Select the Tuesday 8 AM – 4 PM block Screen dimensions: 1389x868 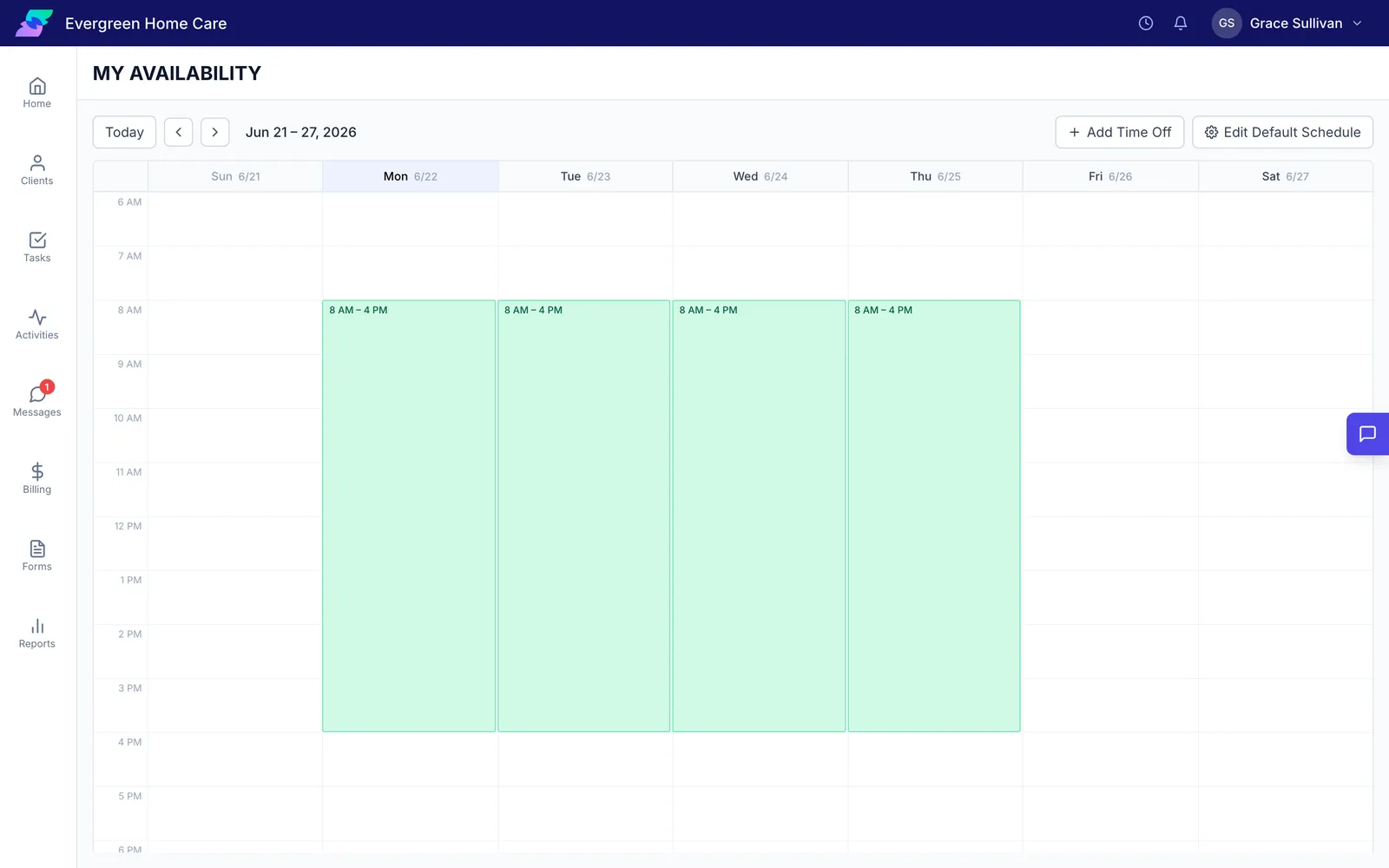point(584,516)
